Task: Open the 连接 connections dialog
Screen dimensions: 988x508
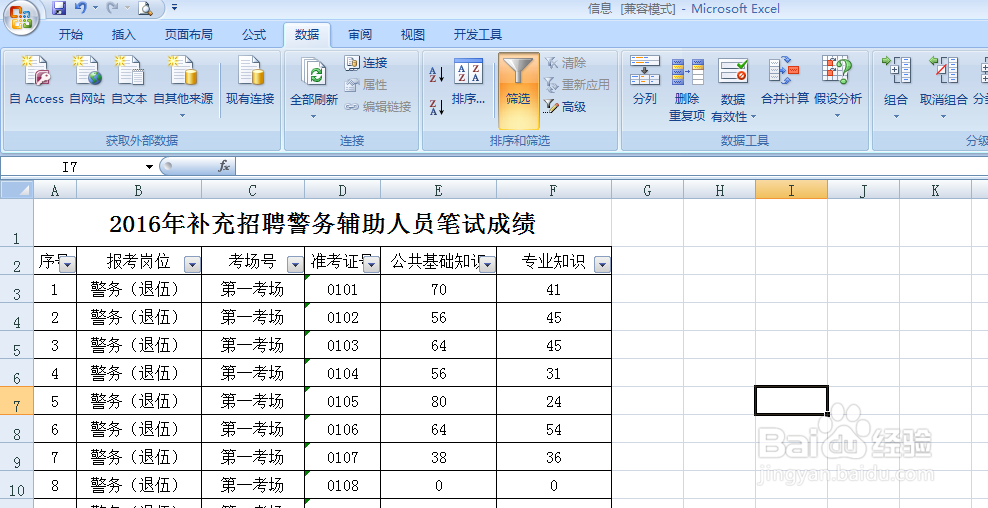Action: tap(366, 63)
